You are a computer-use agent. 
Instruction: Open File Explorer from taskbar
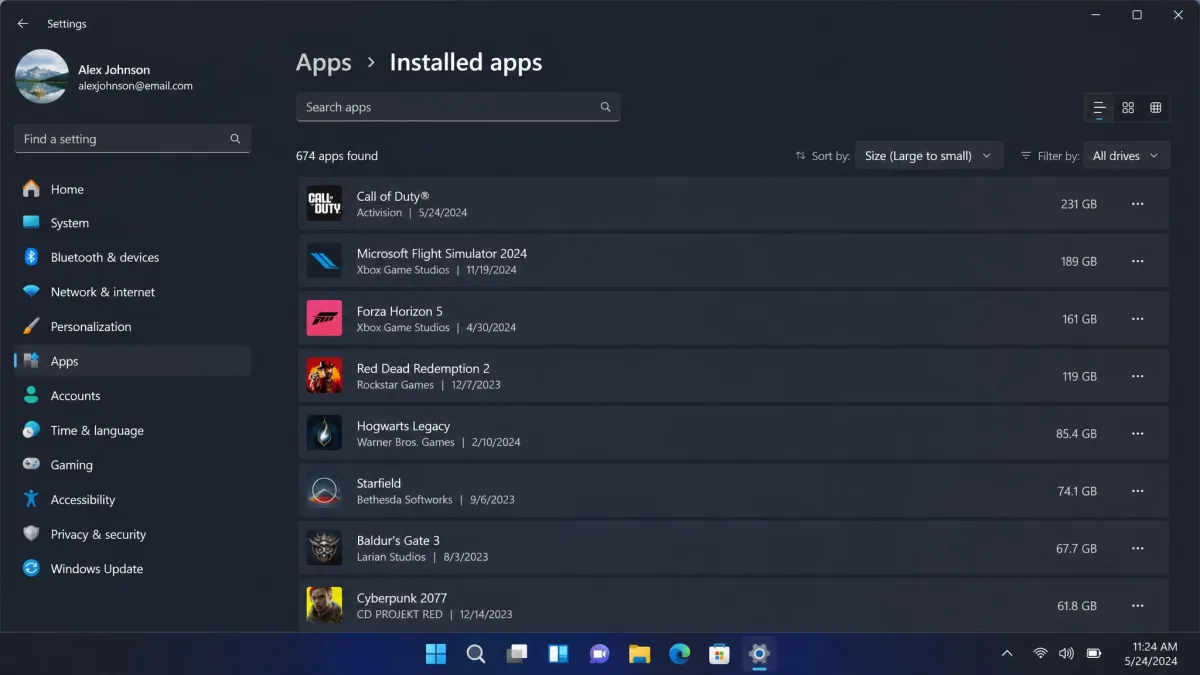point(639,654)
